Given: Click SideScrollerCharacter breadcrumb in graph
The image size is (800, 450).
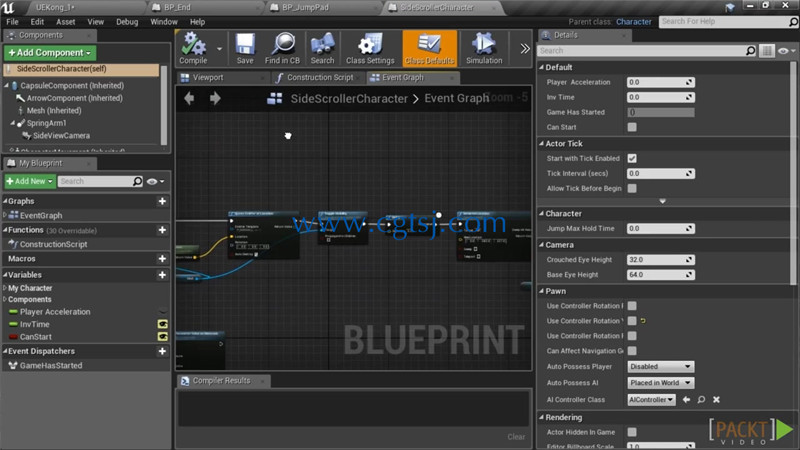Looking at the screenshot, I should 349,98.
